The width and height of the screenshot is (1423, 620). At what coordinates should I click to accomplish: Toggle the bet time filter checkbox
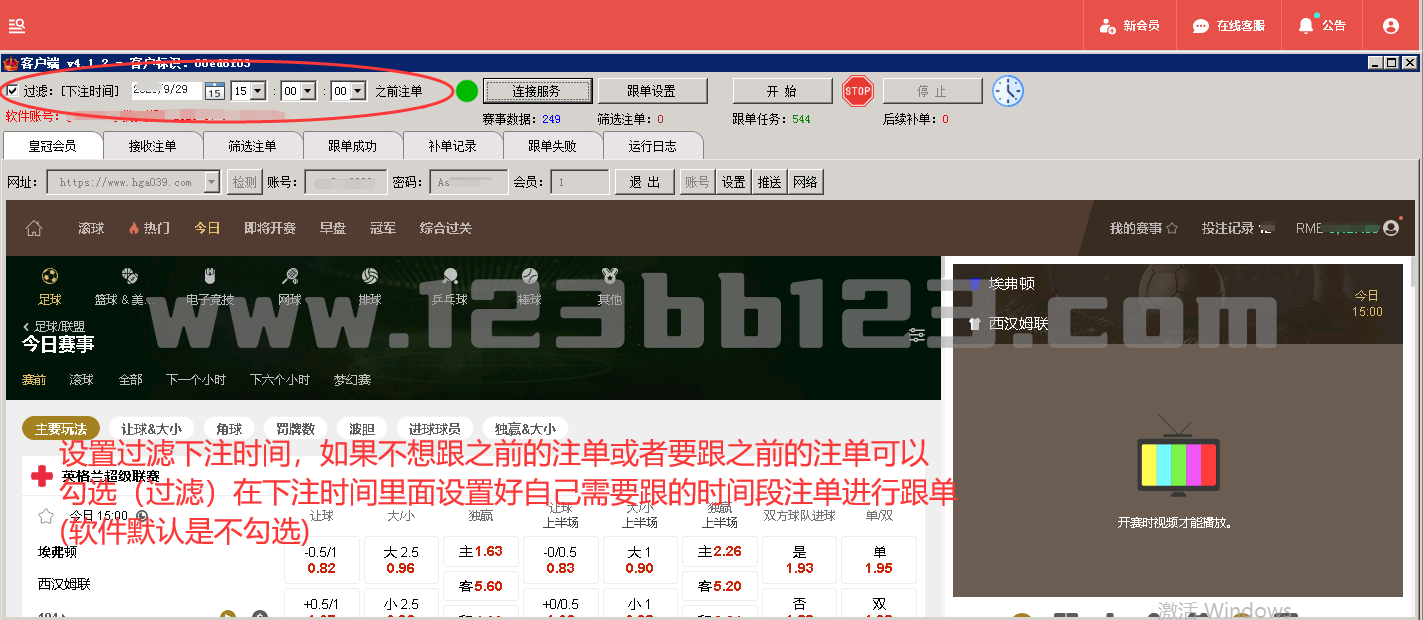click(13, 91)
